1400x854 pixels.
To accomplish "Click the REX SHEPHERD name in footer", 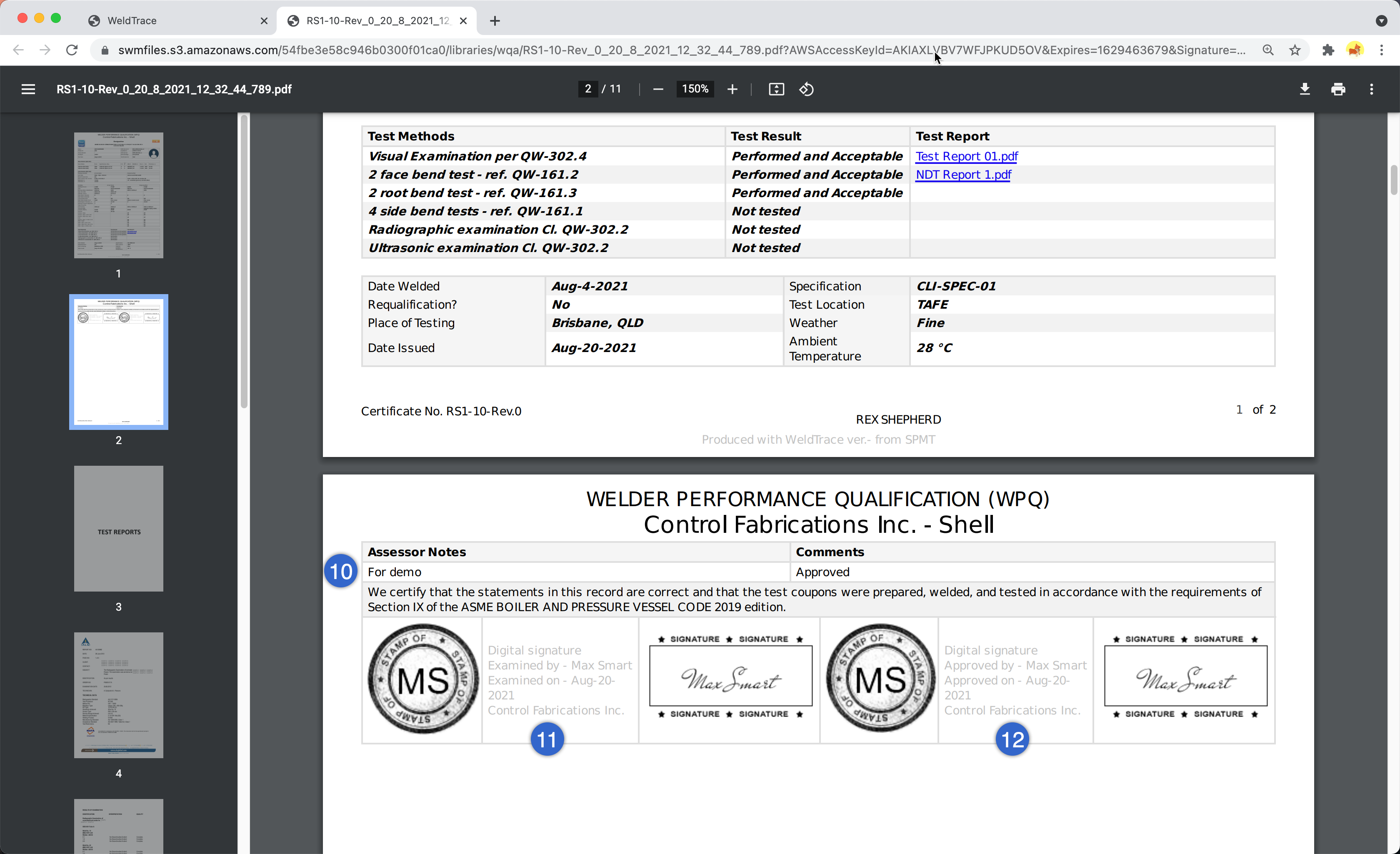I will tap(898, 420).
